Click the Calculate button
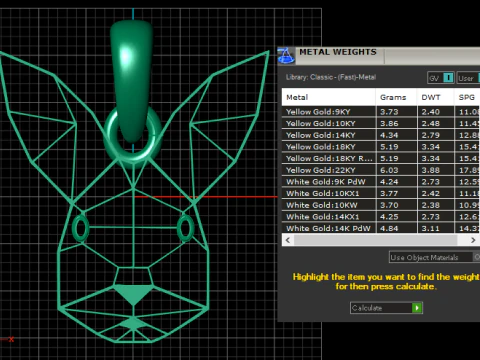 click(x=386, y=308)
